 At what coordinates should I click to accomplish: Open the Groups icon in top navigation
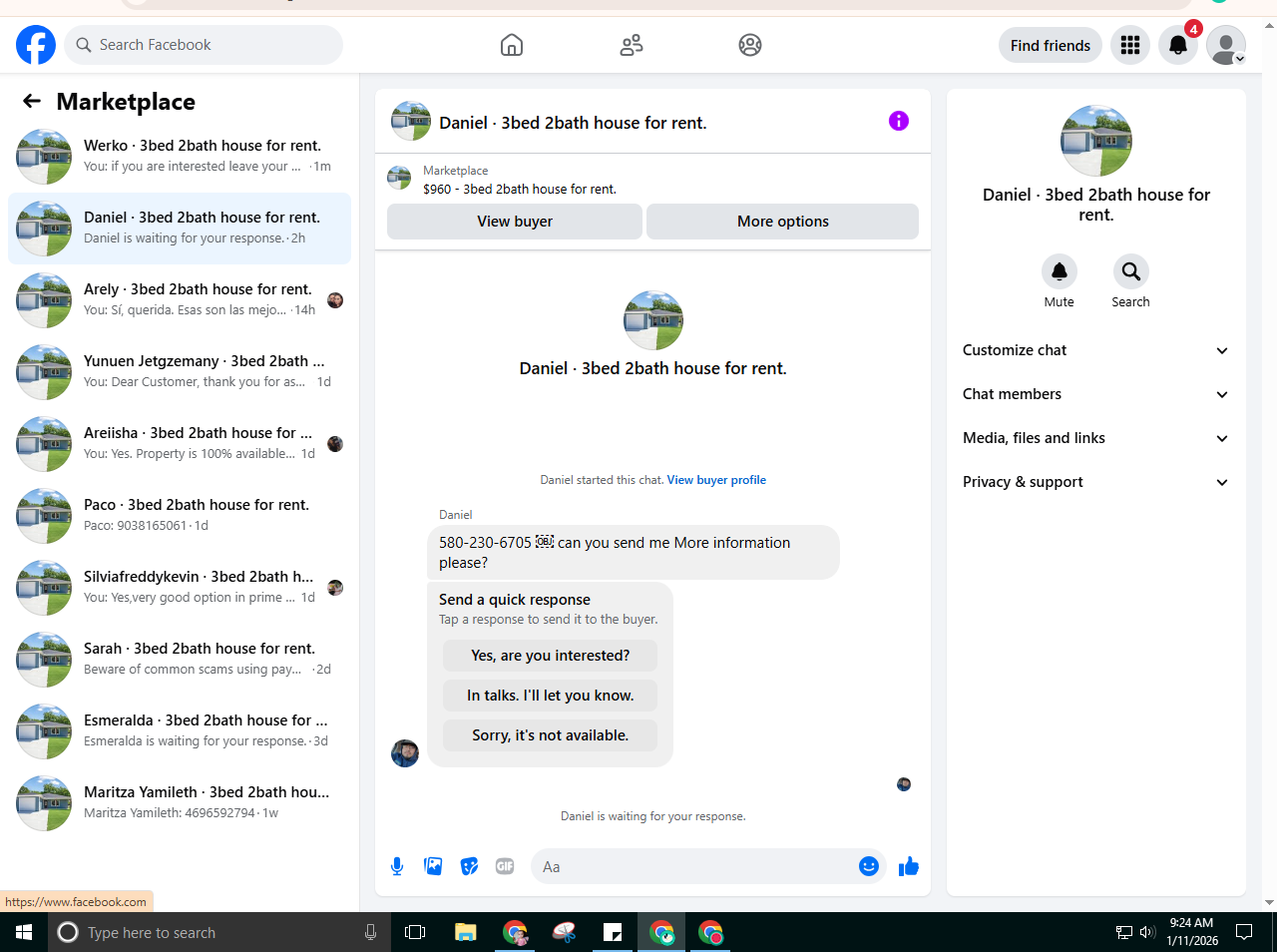tap(750, 45)
